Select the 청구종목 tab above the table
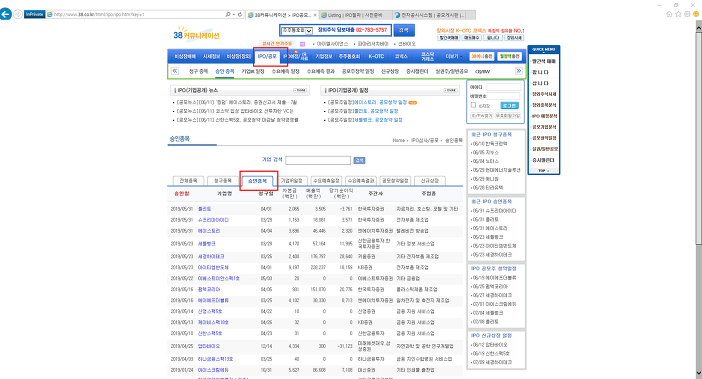 [223, 181]
